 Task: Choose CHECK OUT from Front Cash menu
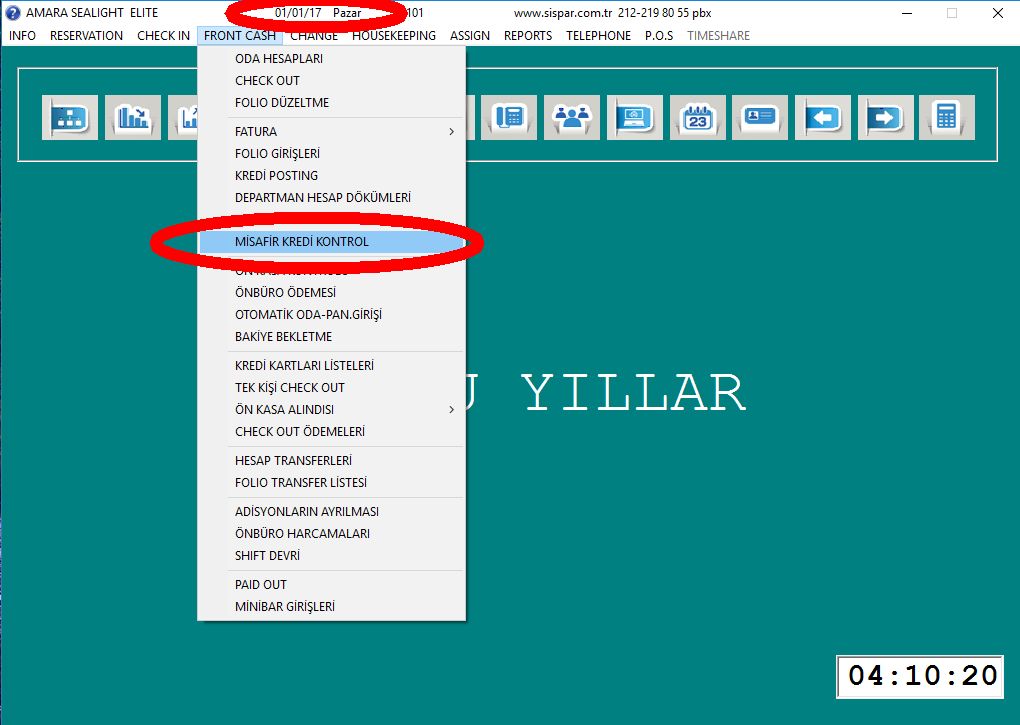tap(267, 80)
